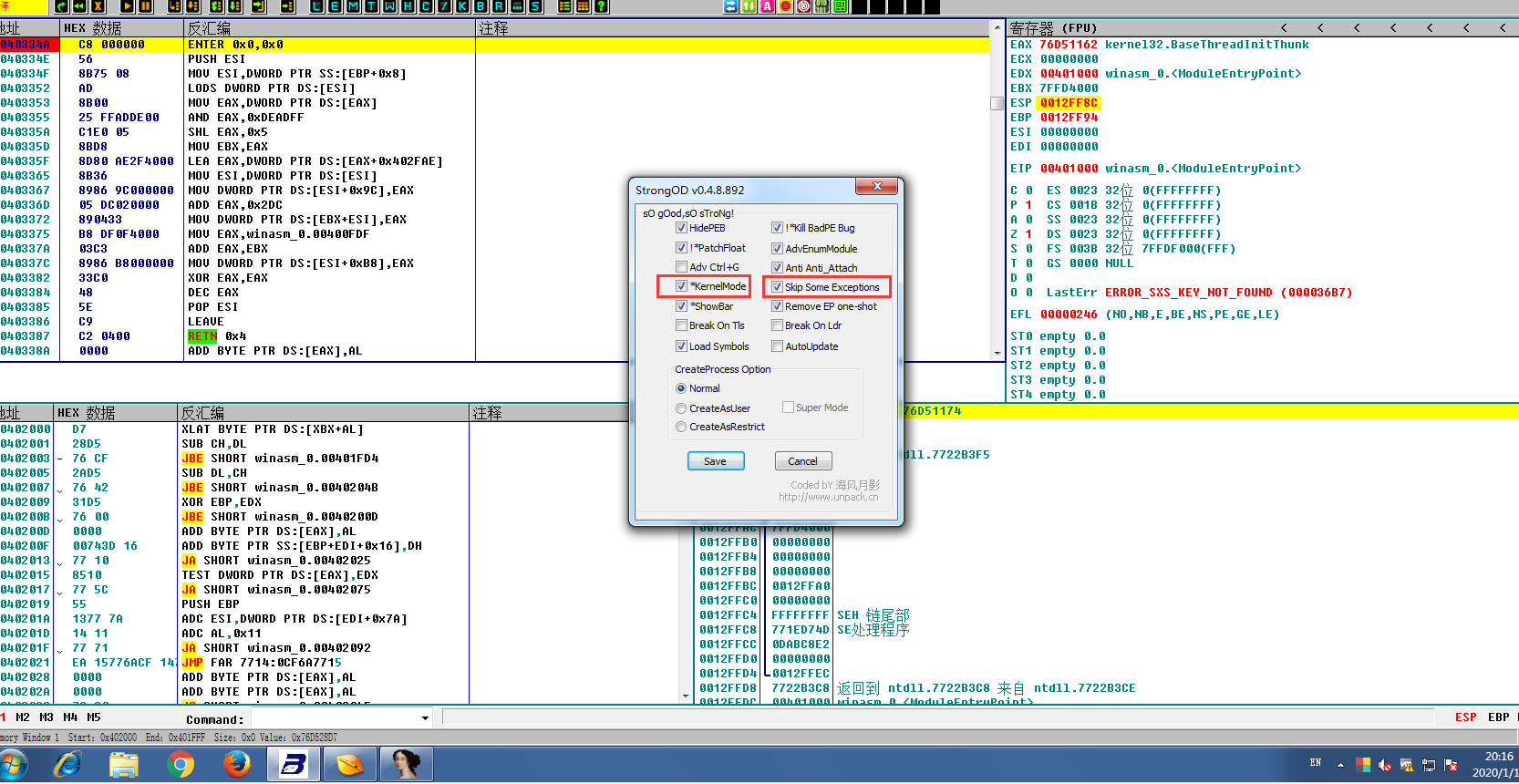Screen dimensions: 1519x784
Task: Run the program with the play icon
Action: tap(128, 6)
